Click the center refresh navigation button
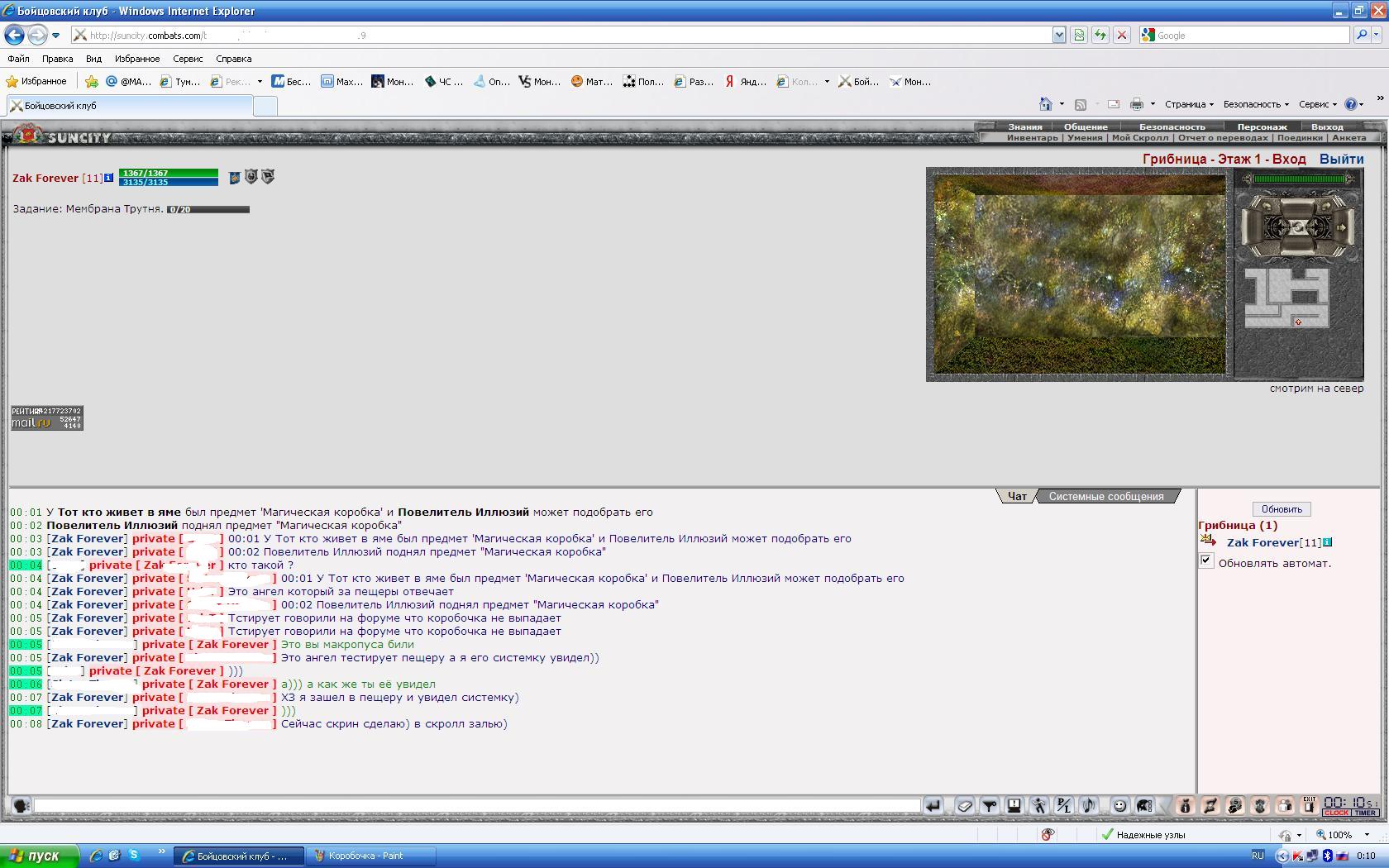This screenshot has height=868, width=1389. tap(1298, 227)
